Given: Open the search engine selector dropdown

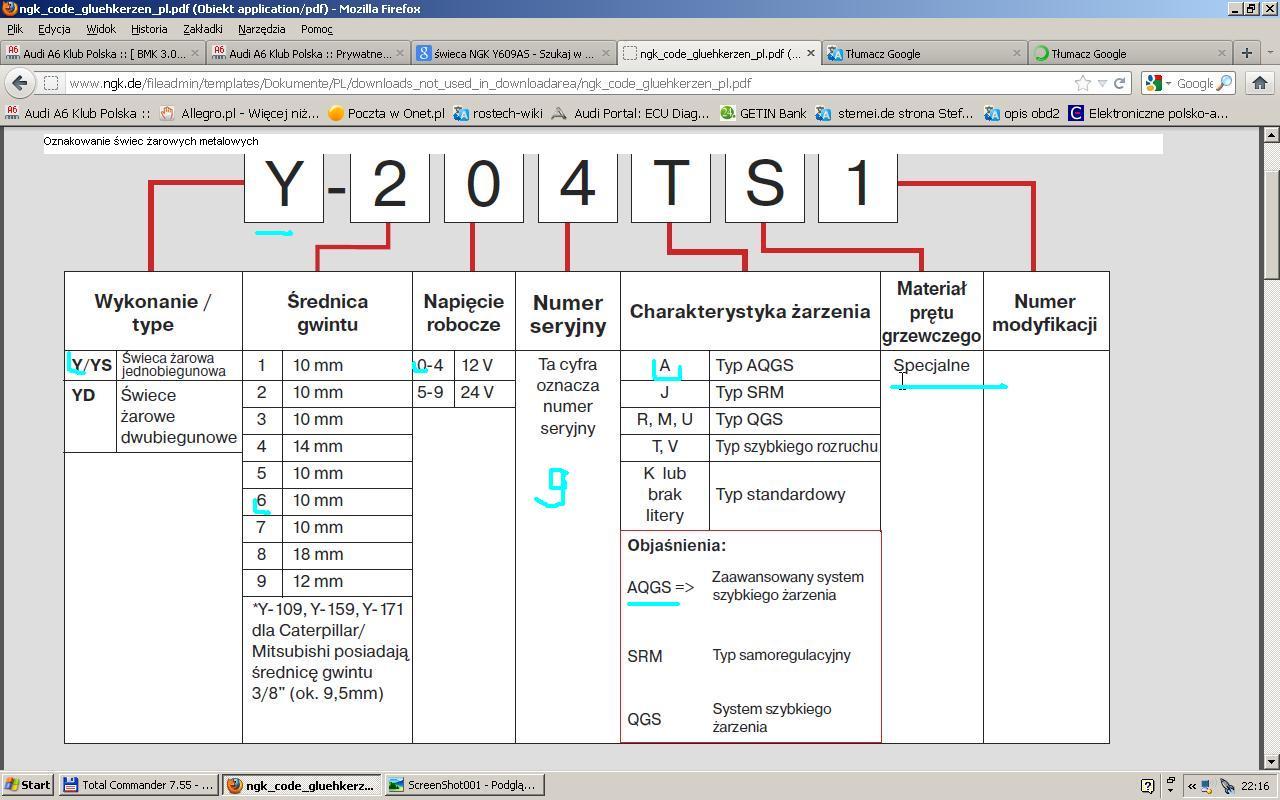Looking at the screenshot, I should pyautogui.click(x=1159, y=83).
